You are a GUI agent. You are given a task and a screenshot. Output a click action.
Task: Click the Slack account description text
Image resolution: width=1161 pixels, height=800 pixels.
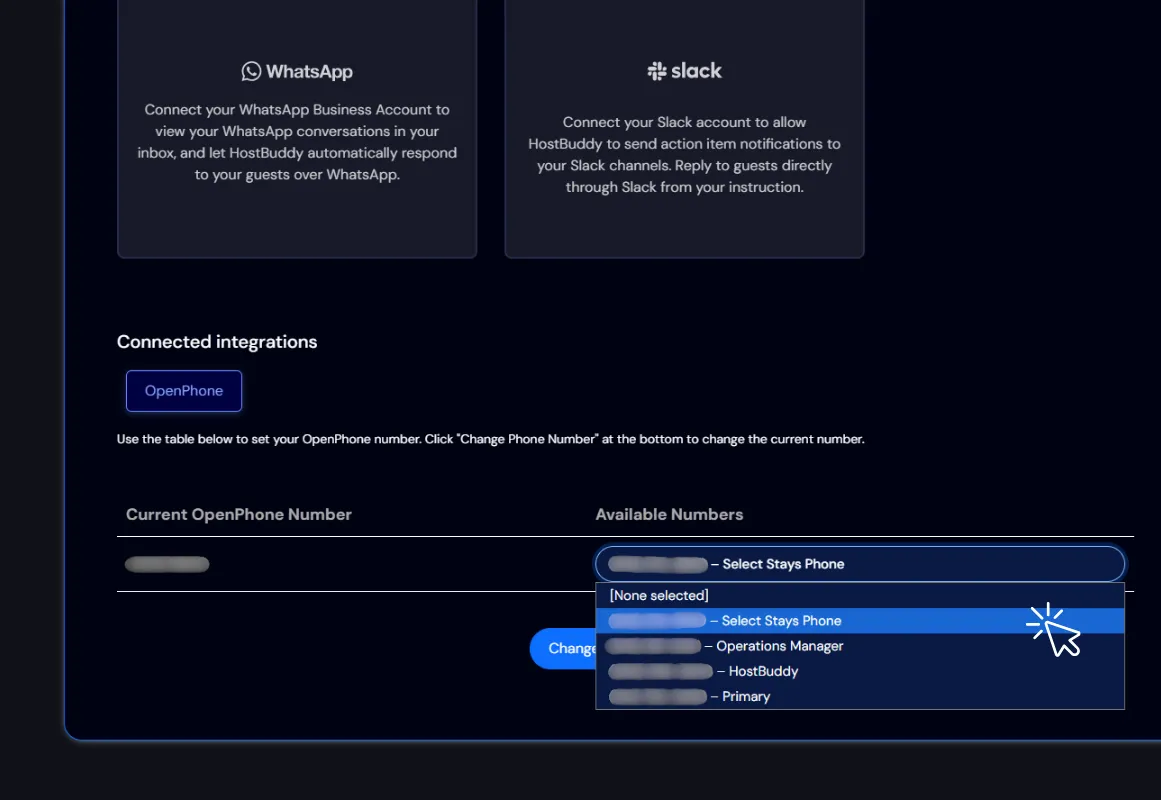point(684,155)
